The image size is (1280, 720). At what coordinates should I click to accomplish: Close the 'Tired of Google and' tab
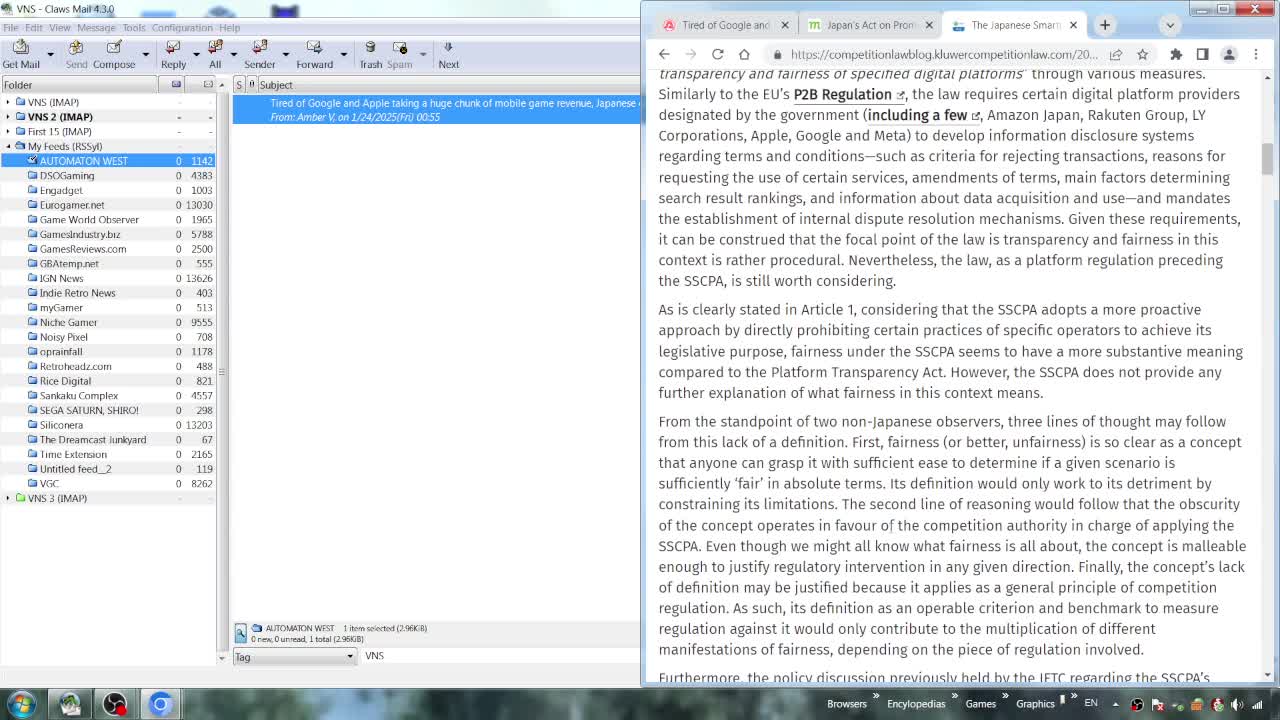coord(785,25)
